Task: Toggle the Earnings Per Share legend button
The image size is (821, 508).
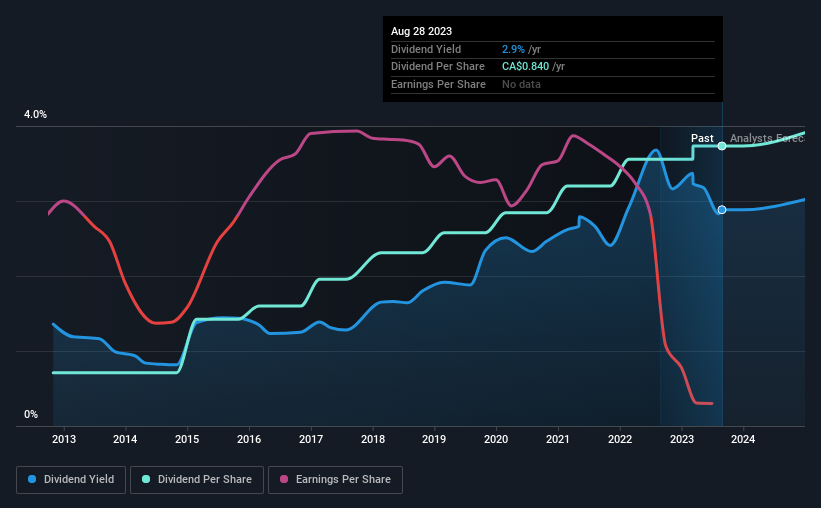Action: click(x=335, y=480)
